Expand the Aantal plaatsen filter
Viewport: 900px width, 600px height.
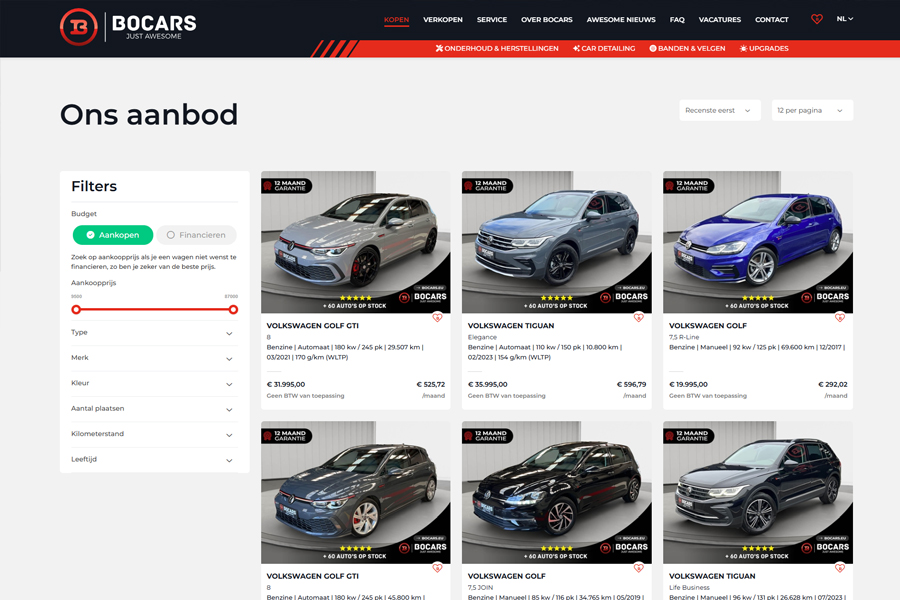[x=154, y=409]
